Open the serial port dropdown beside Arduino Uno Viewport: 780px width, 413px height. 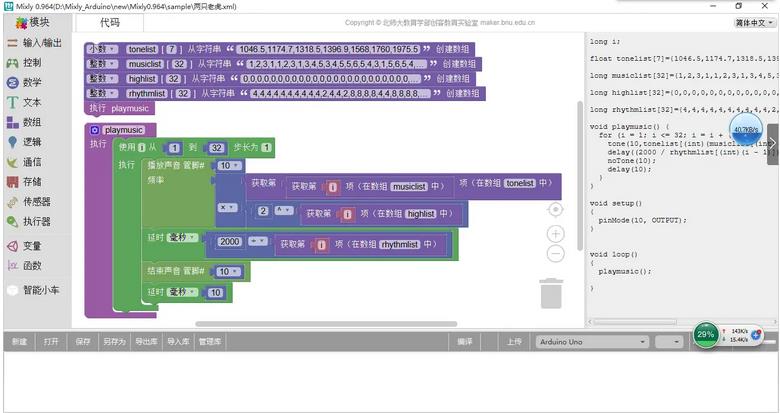[669, 342]
